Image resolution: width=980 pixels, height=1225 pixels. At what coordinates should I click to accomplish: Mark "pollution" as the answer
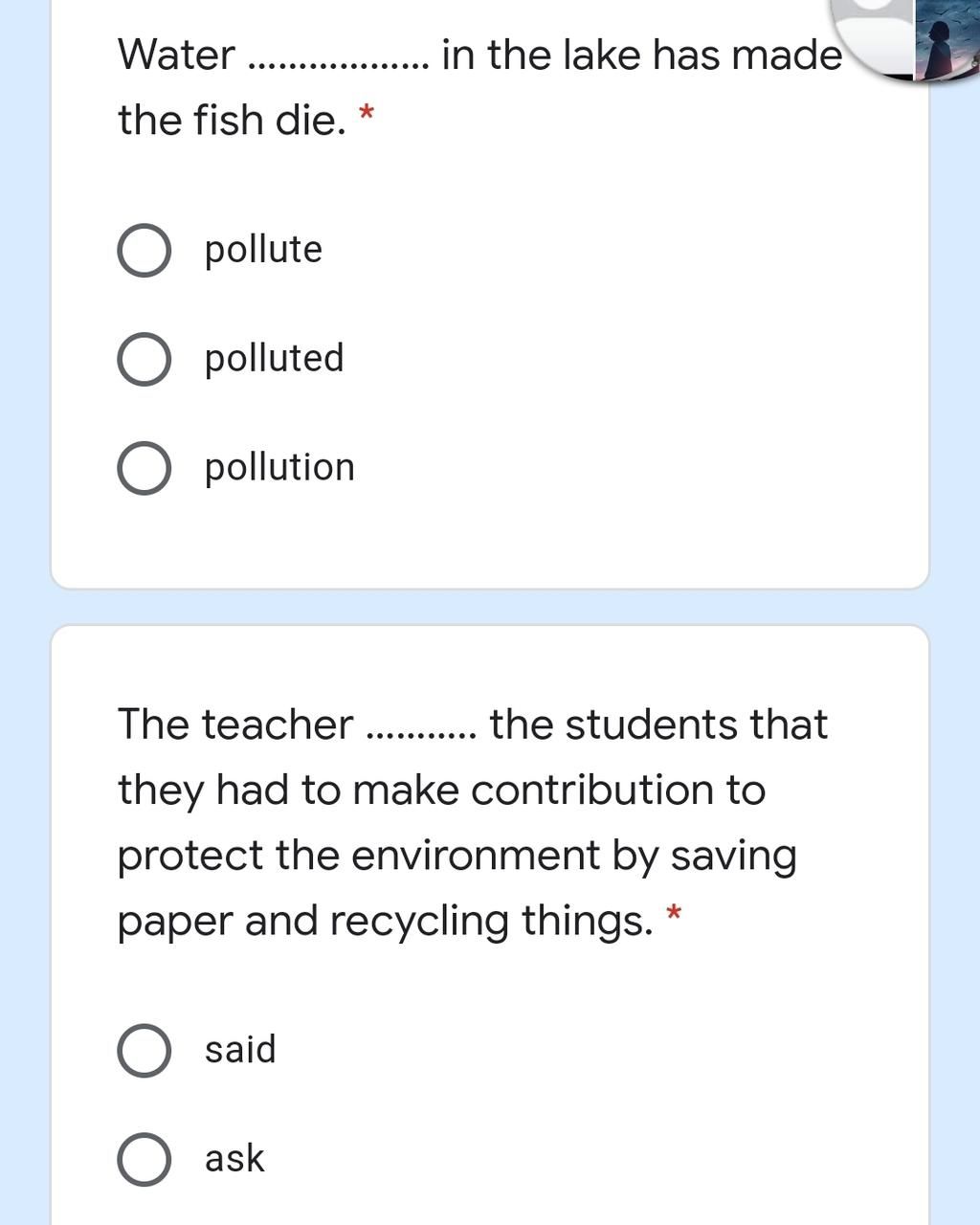click(x=145, y=469)
